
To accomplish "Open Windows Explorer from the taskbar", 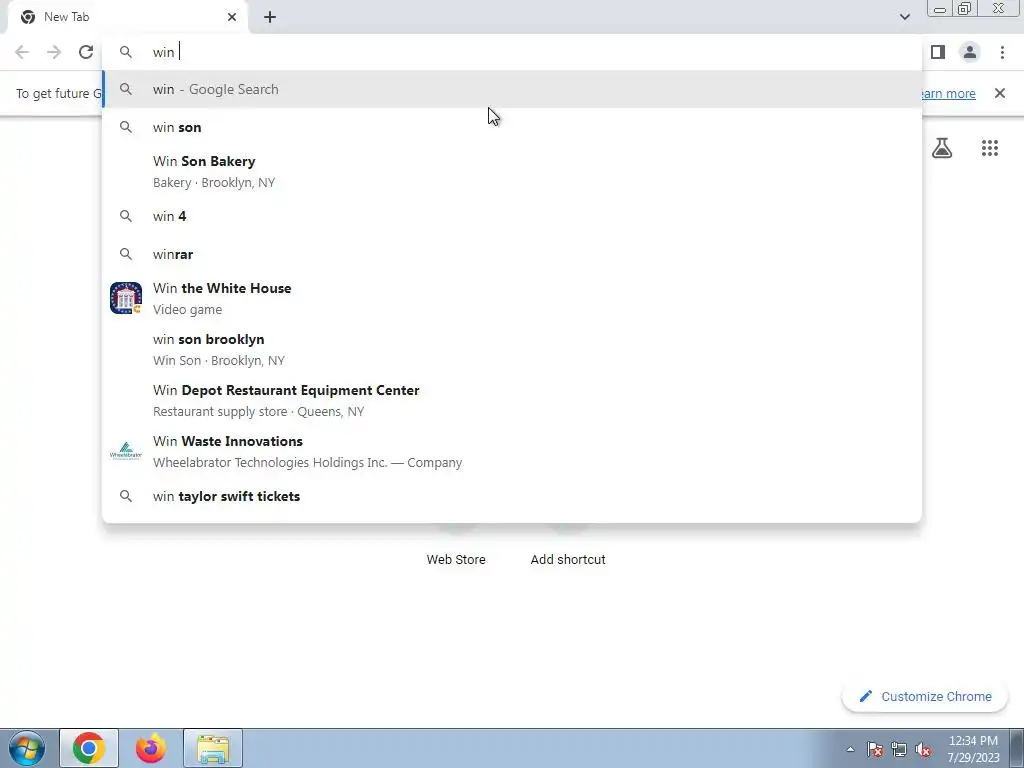I will tap(213, 748).
